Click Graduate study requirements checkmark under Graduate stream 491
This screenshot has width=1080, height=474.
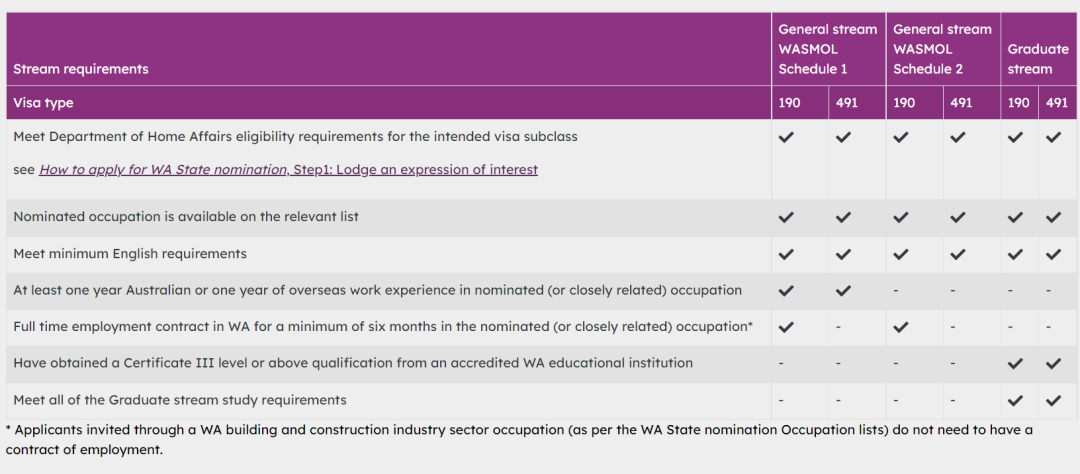[x=1052, y=400]
